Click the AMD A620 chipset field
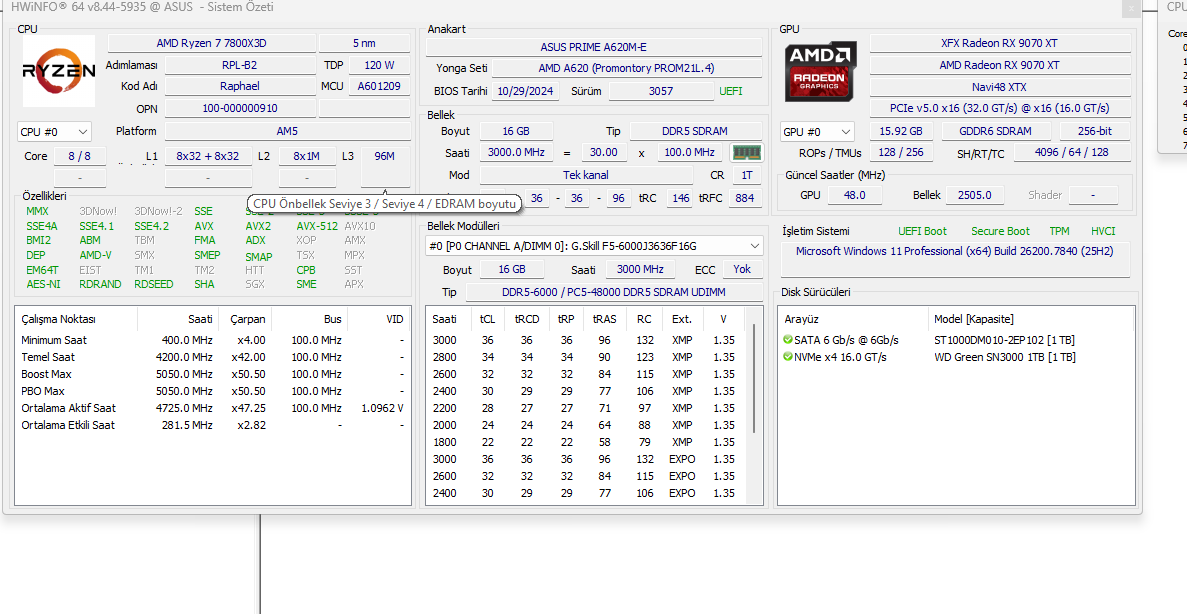Screen dimensions: 1187x614 click(x=626, y=68)
